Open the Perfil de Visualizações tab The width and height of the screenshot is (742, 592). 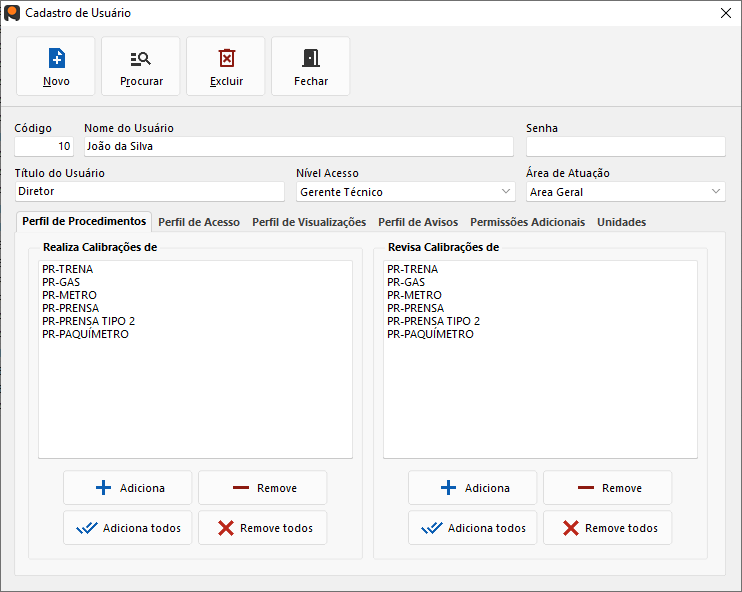(x=309, y=222)
